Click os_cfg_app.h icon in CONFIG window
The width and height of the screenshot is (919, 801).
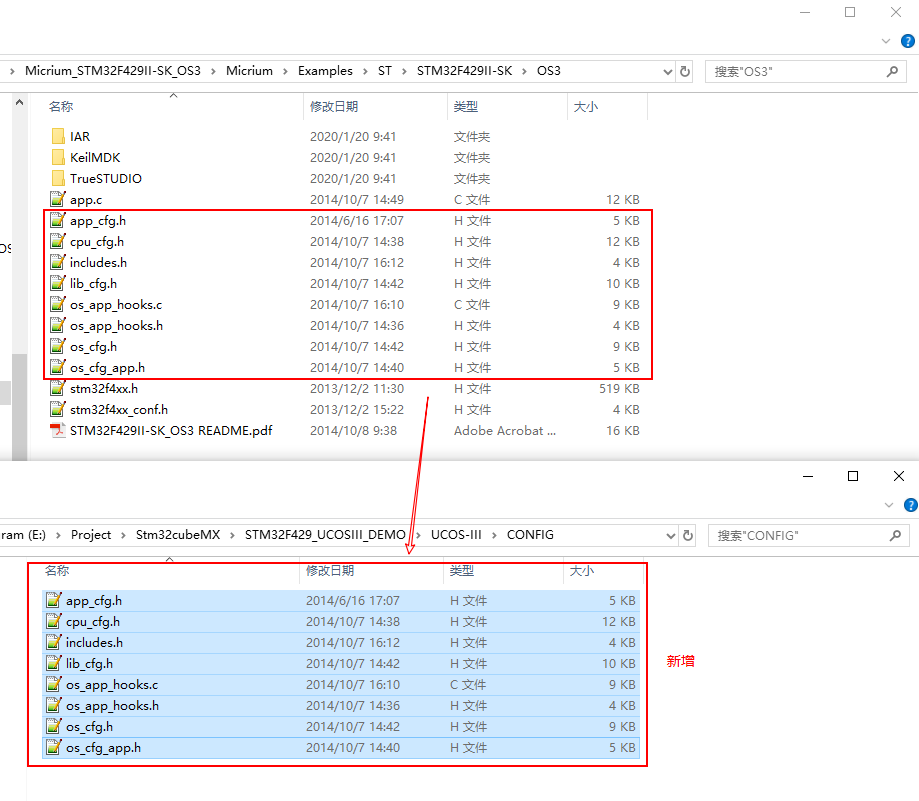[53, 748]
